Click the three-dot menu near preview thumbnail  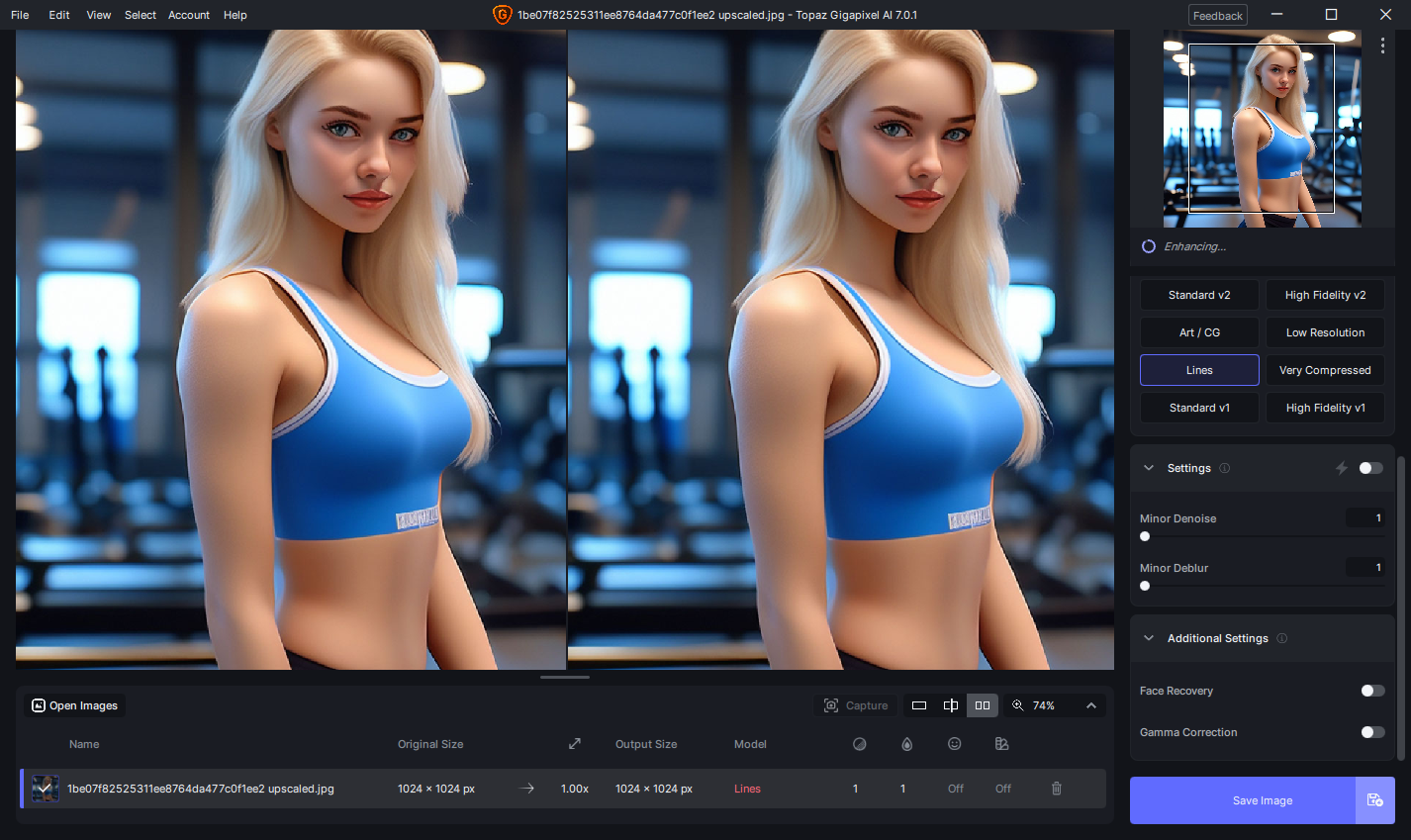pyautogui.click(x=1382, y=46)
